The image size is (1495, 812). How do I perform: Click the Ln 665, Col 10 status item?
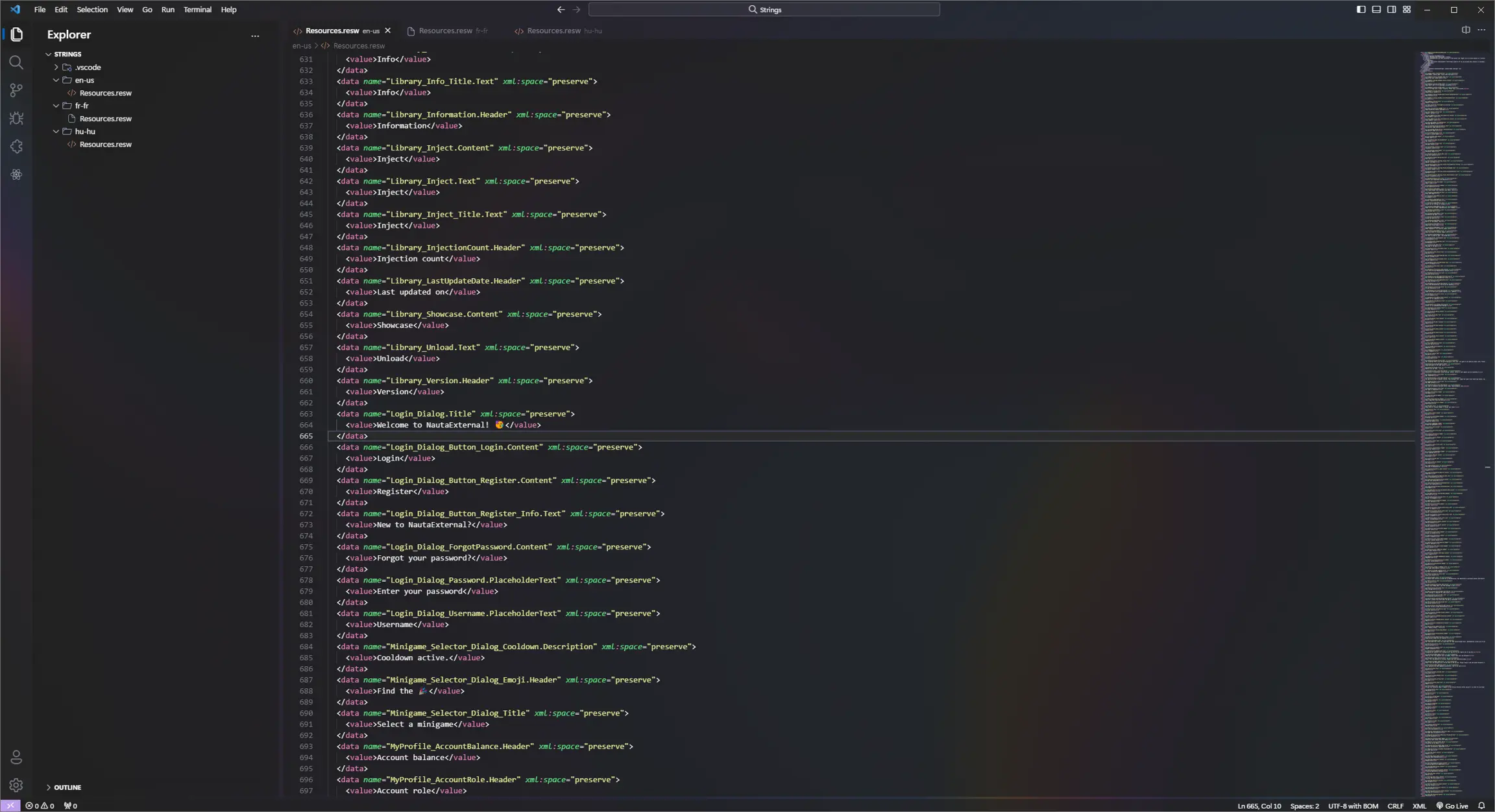(x=1259, y=806)
